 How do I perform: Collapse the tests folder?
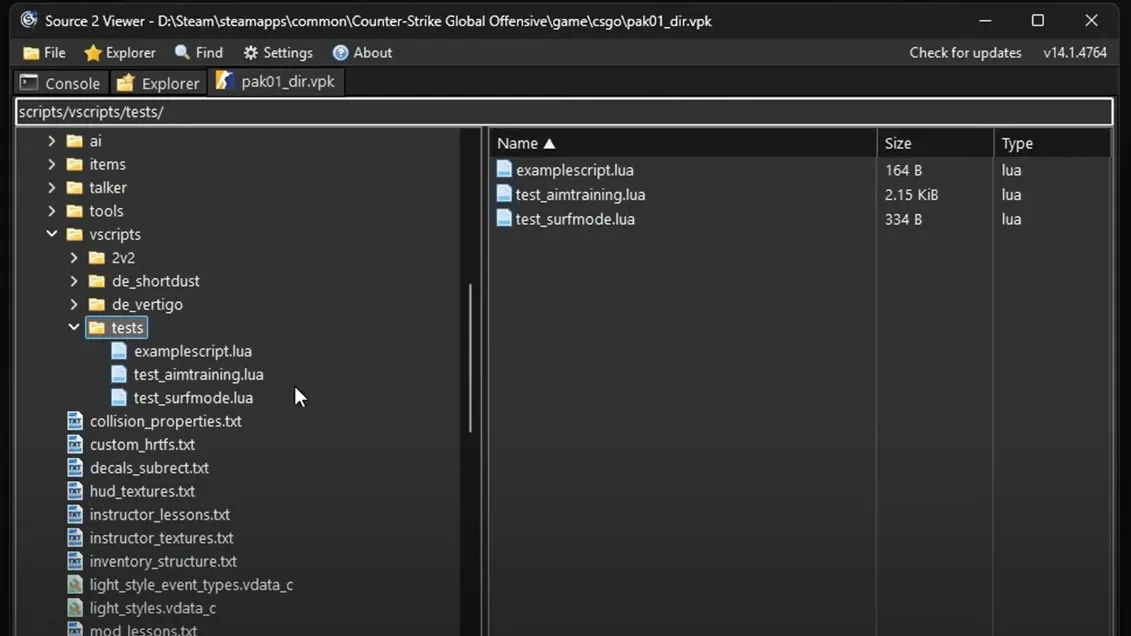pyautogui.click(x=74, y=327)
